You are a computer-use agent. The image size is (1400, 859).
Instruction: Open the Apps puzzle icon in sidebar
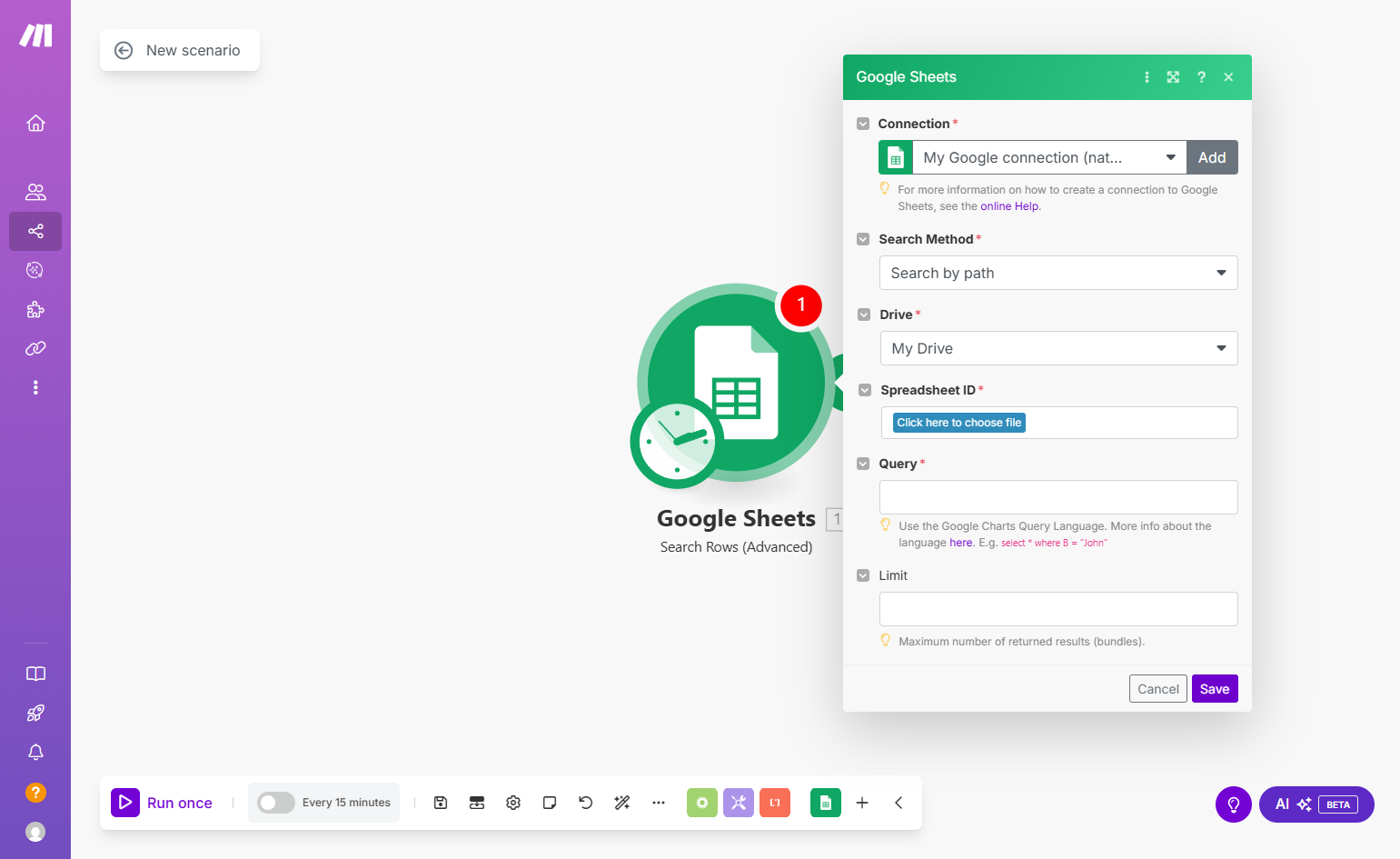click(x=35, y=309)
